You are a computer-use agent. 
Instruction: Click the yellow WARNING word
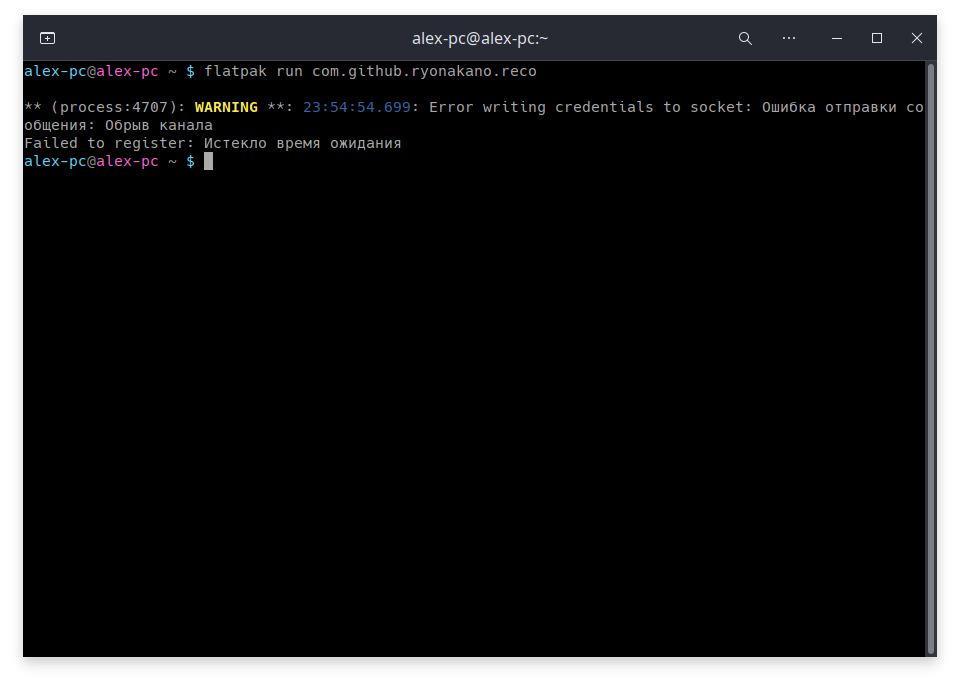[226, 107]
